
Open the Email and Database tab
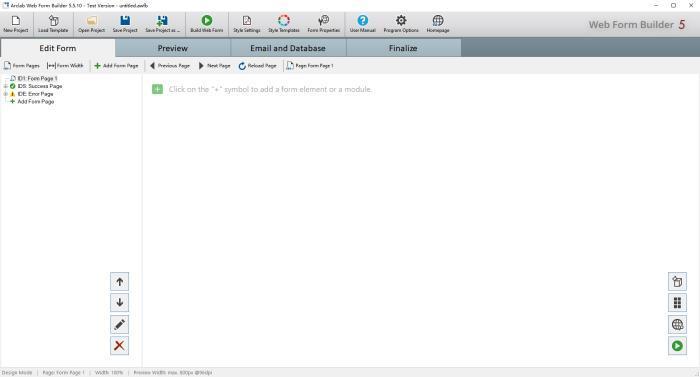tap(288, 48)
